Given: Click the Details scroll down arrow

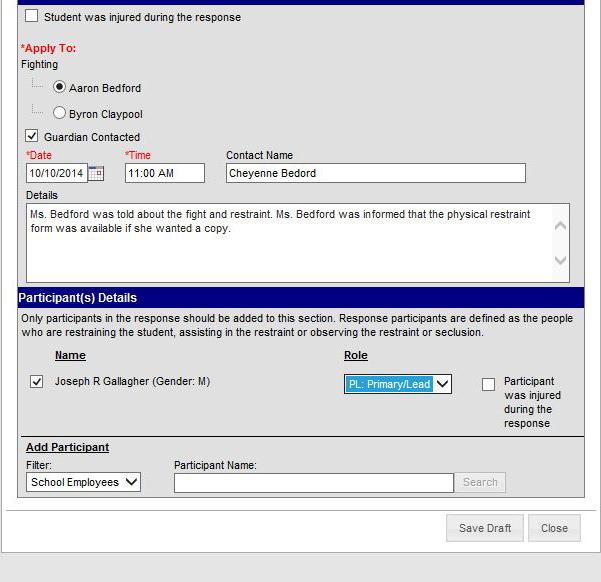Looking at the screenshot, I should 560,260.
